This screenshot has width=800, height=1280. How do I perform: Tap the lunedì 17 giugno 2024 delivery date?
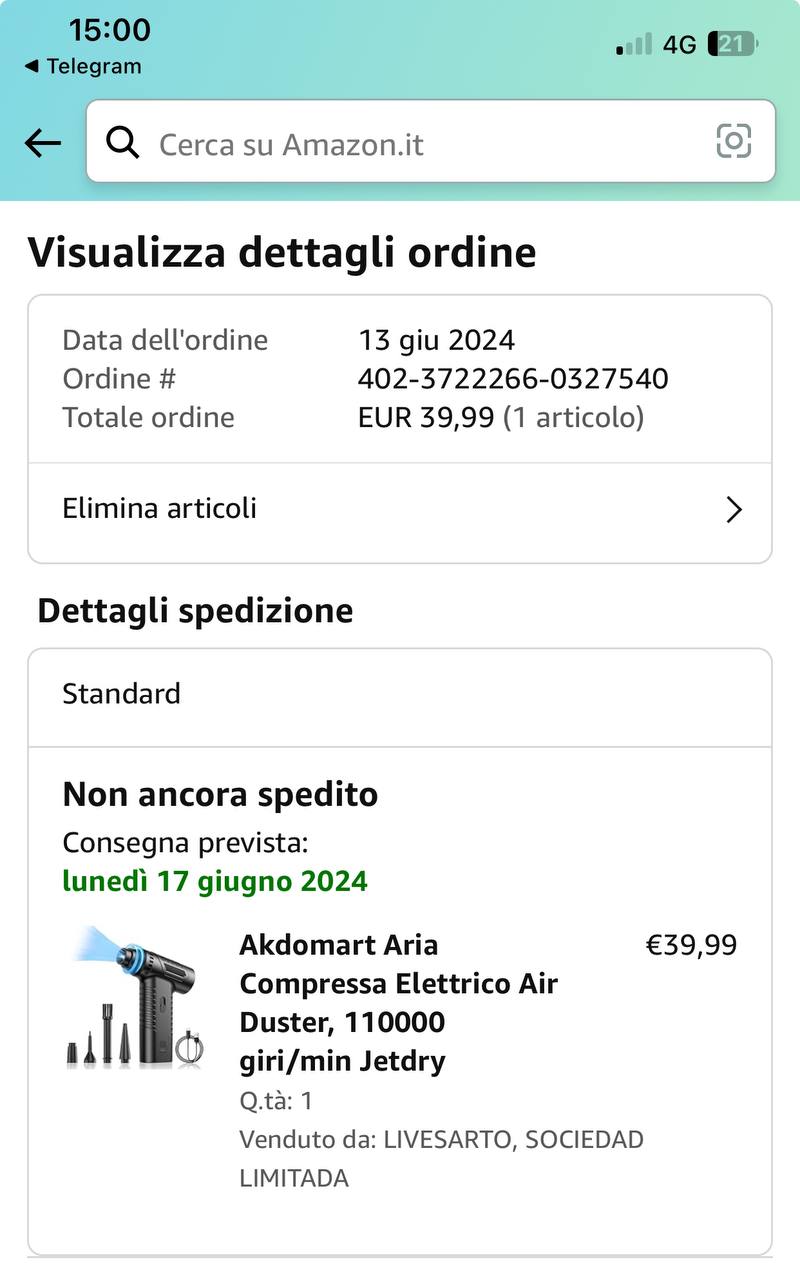[215, 881]
